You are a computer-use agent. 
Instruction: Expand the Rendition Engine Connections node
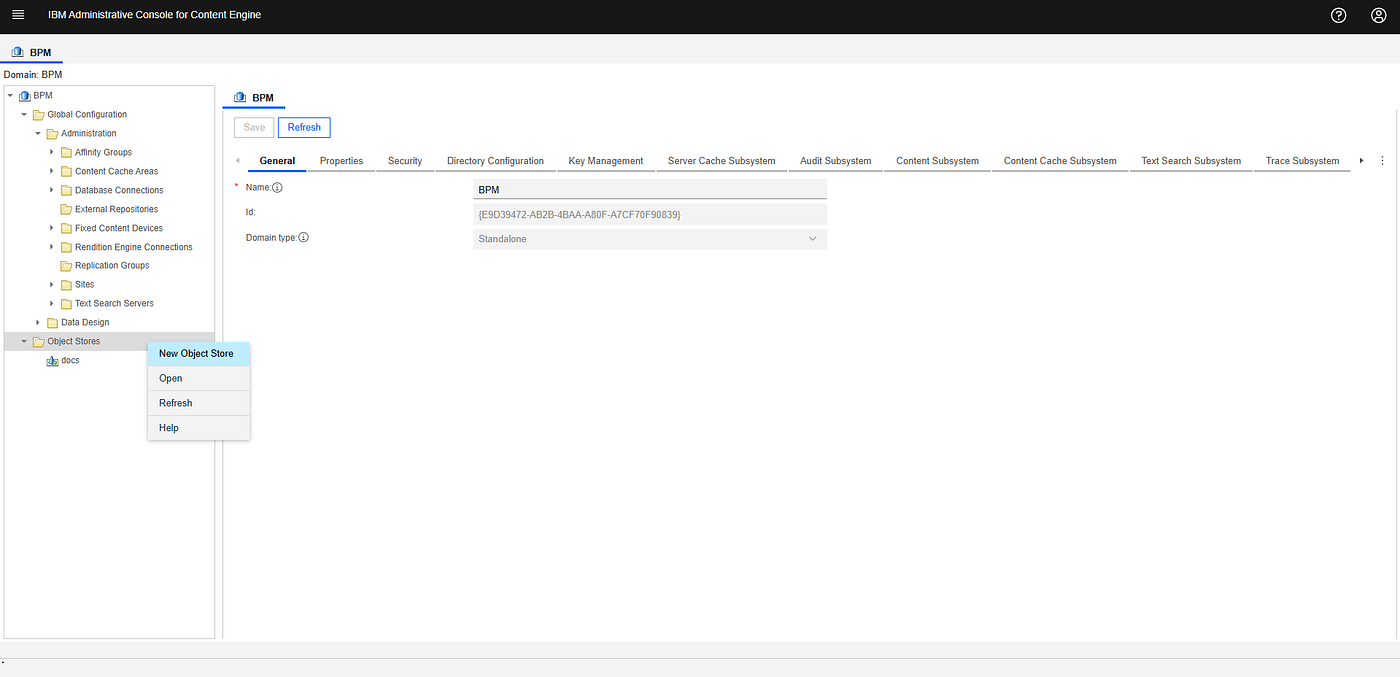(x=52, y=248)
